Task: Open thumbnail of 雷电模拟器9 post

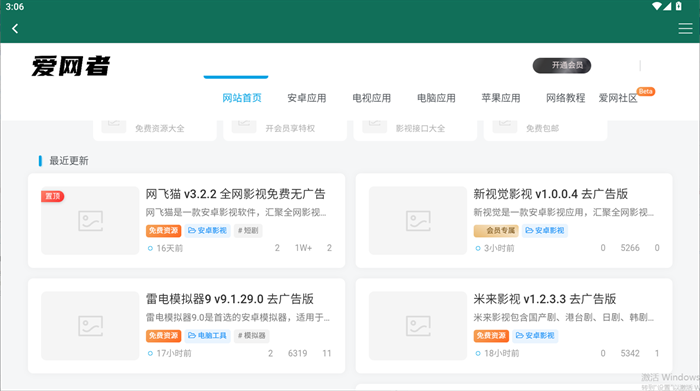Action: (x=90, y=326)
